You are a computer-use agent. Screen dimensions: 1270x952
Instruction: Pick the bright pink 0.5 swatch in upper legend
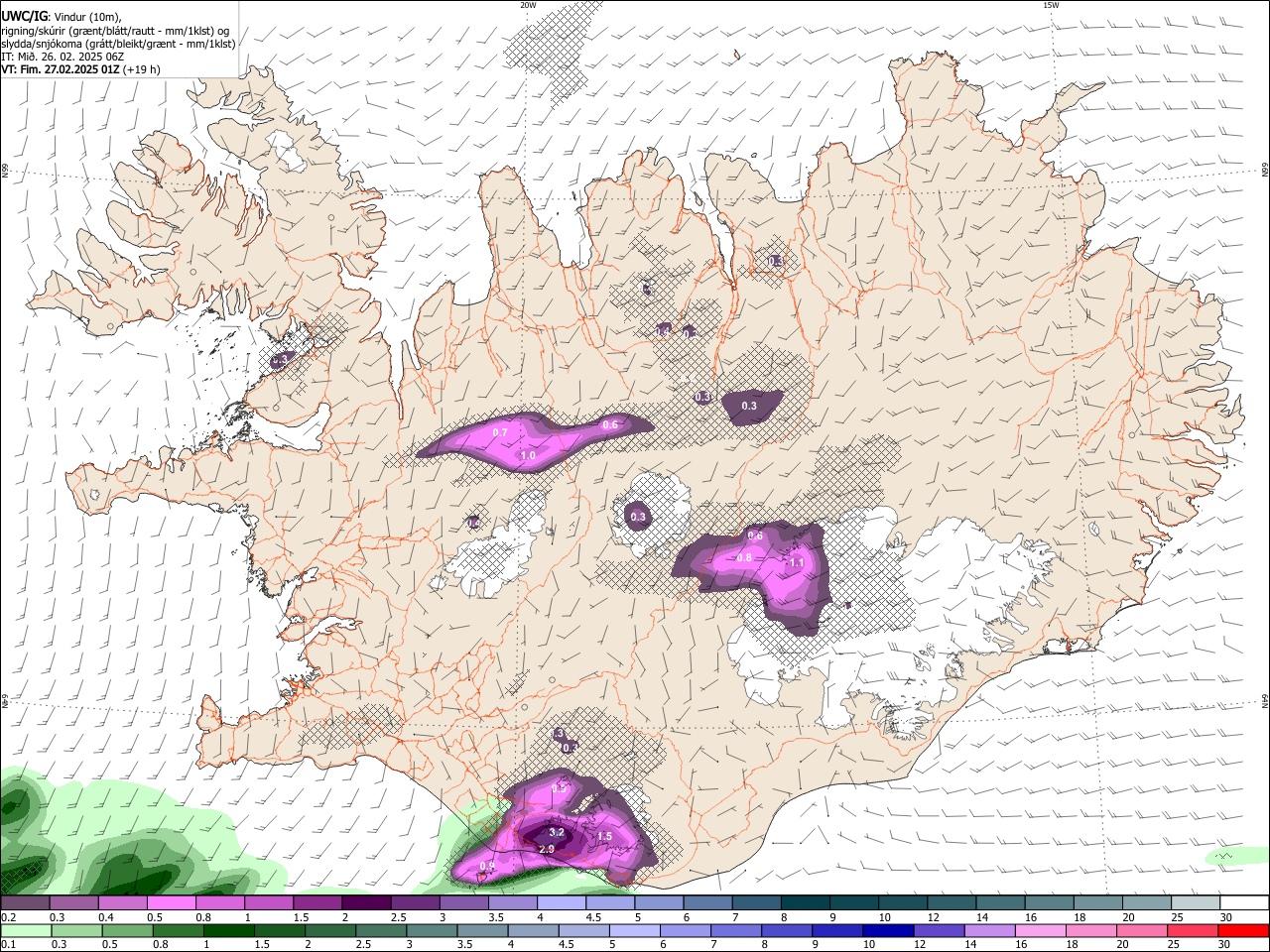[171, 903]
